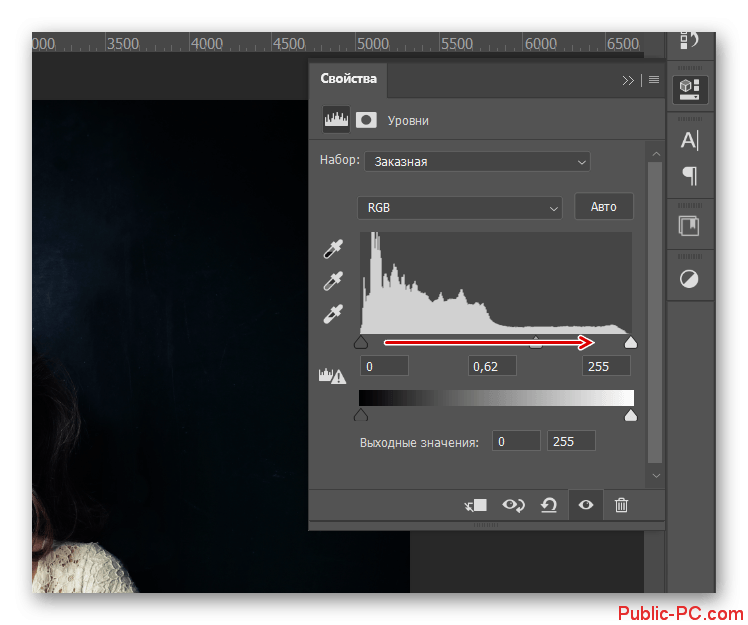Reset adjustment to defaults icon

click(x=549, y=505)
